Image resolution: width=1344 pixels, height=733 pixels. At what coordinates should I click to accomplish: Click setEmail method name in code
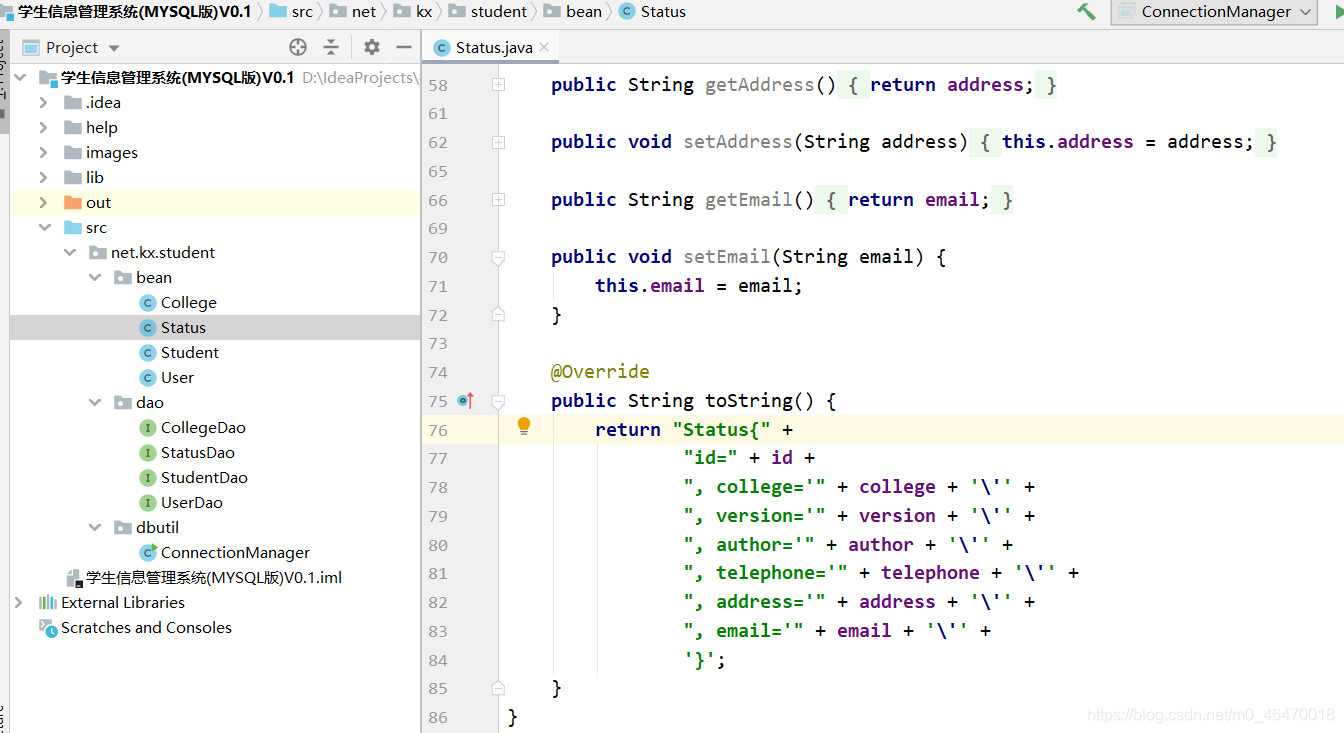(x=727, y=257)
